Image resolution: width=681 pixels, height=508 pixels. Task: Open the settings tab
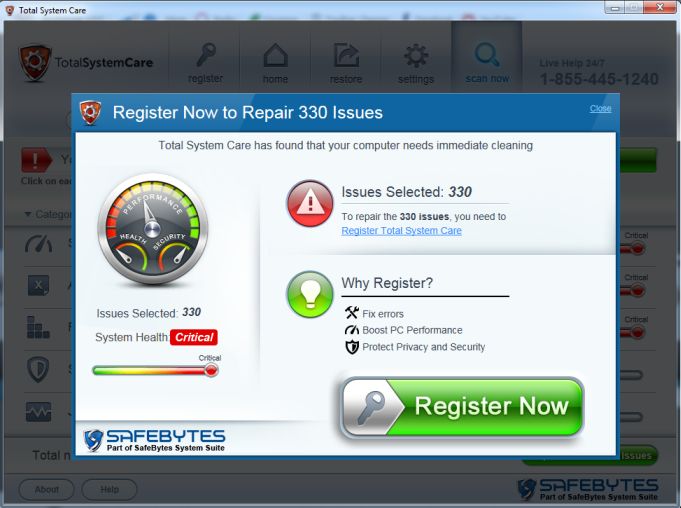pos(416,63)
